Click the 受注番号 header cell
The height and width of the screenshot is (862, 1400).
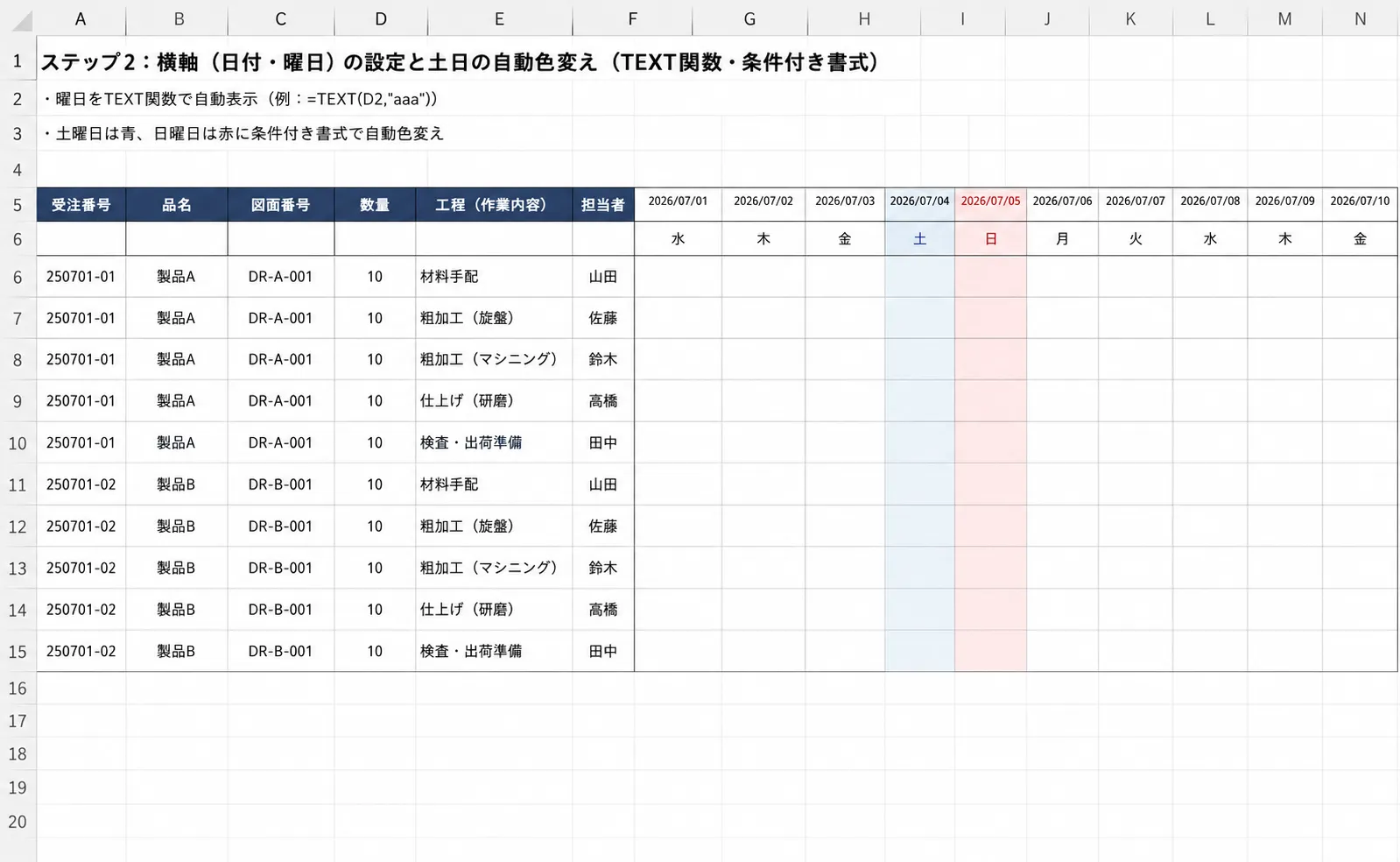(81, 204)
